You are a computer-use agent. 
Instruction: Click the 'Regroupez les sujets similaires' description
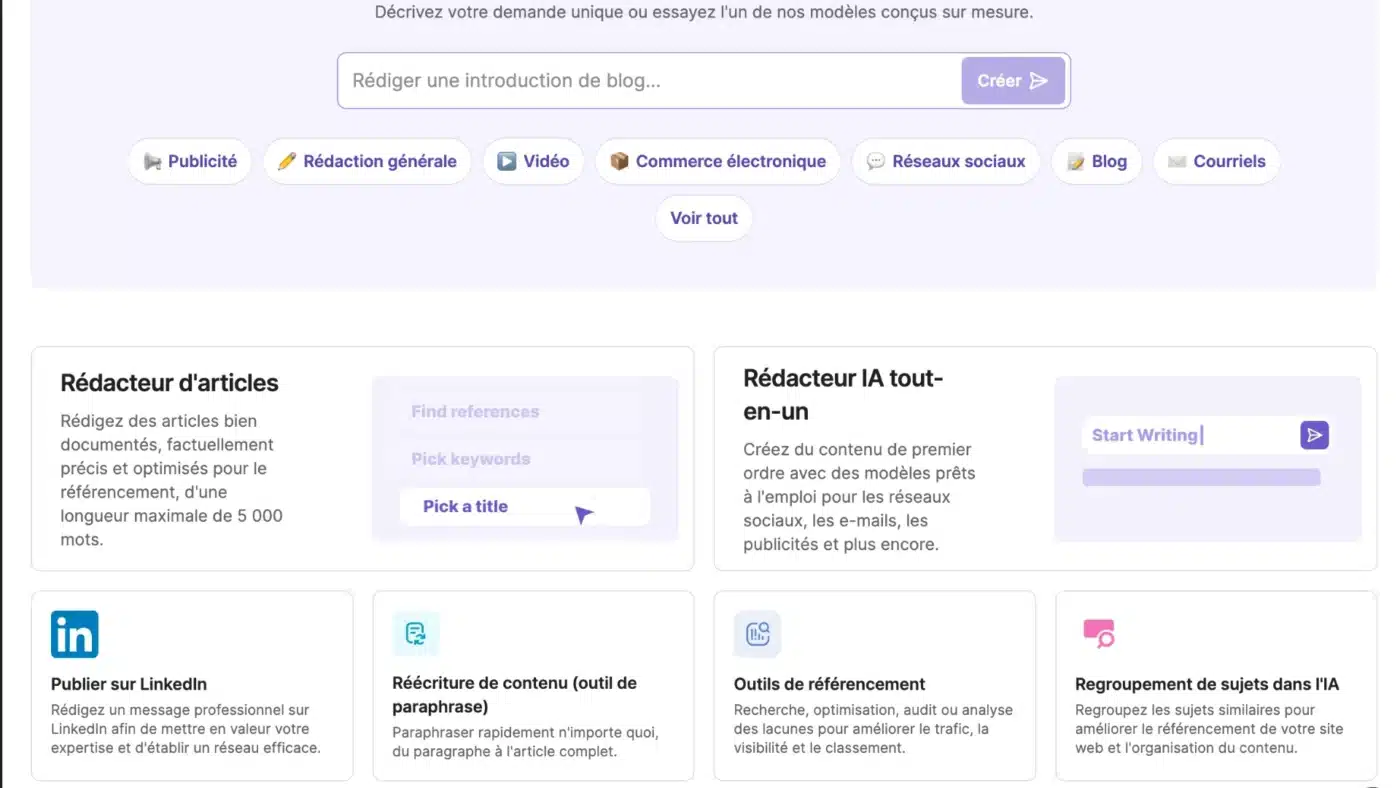pos(1209,729)
